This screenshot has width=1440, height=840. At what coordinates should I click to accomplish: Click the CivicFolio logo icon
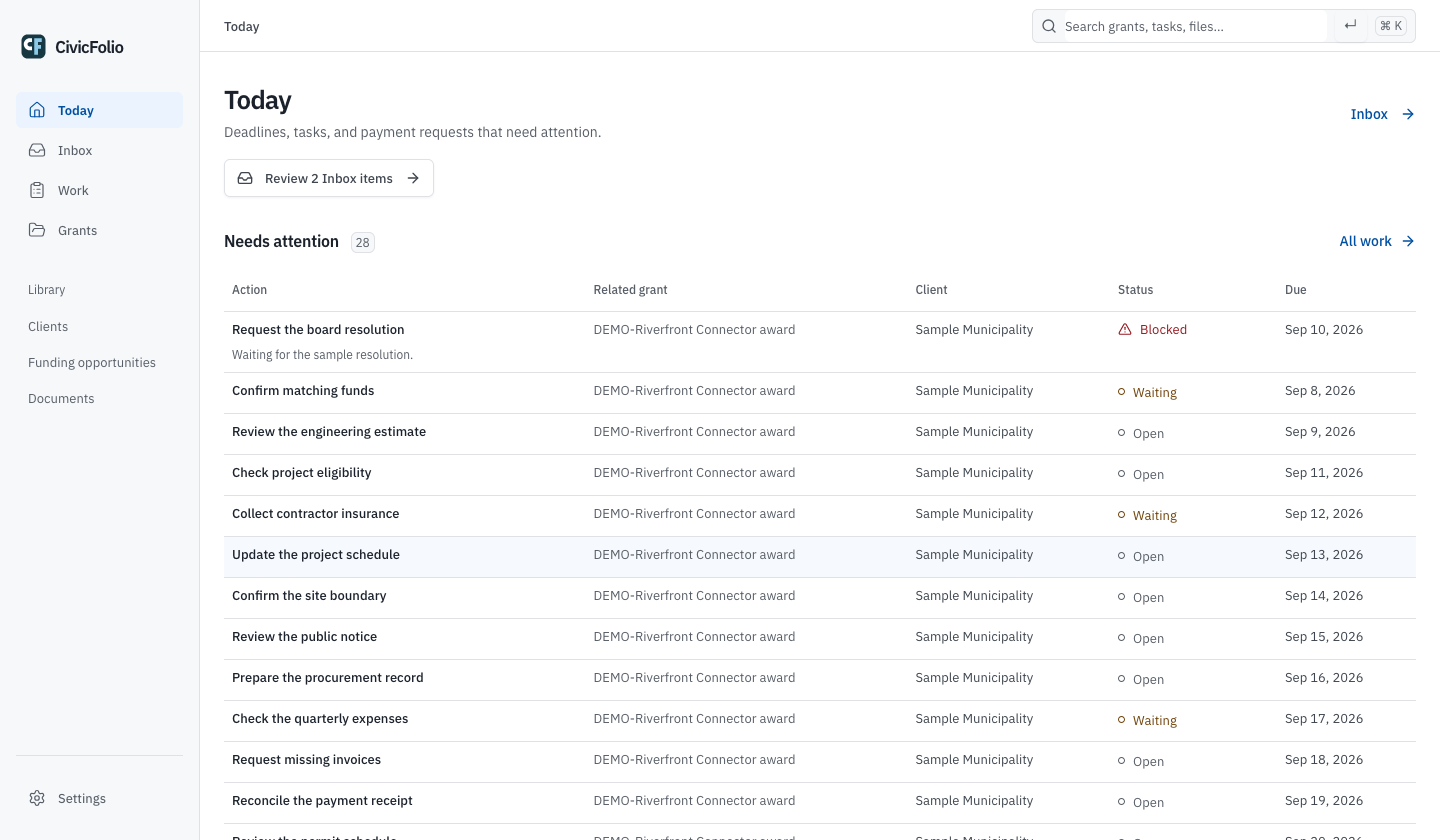[x=33, y=46]
